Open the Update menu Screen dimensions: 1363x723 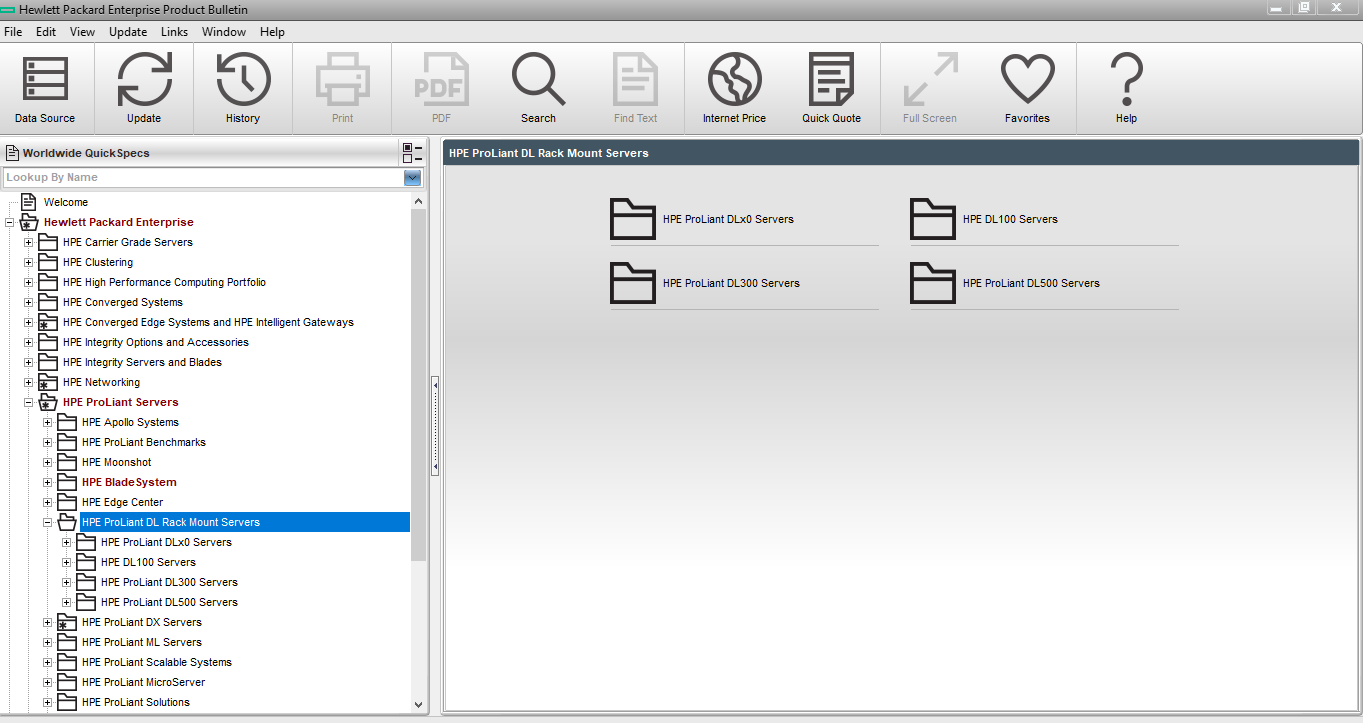point(128,32)
